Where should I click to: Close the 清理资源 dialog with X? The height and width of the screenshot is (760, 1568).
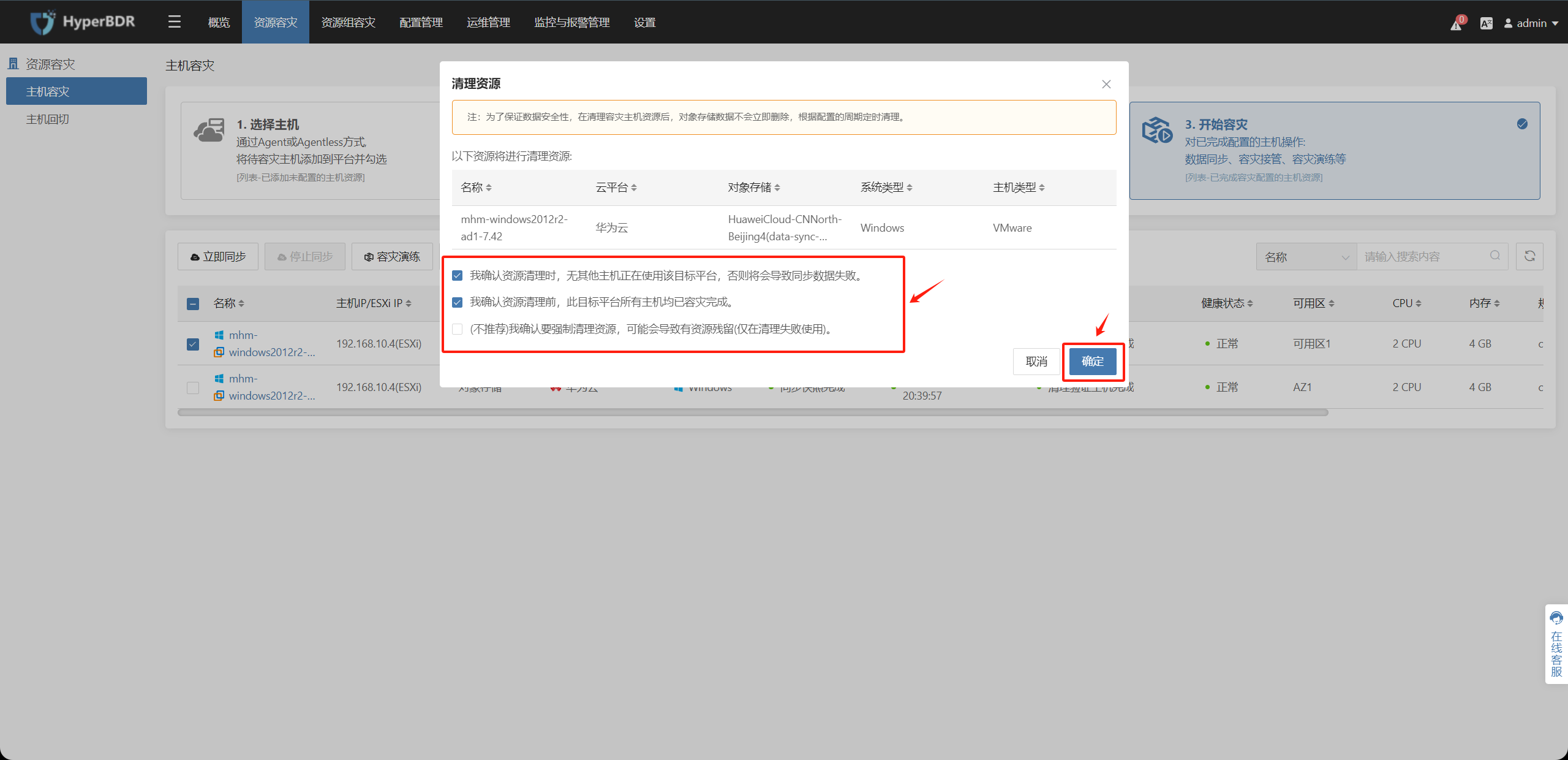click(x=1106, y=84)
